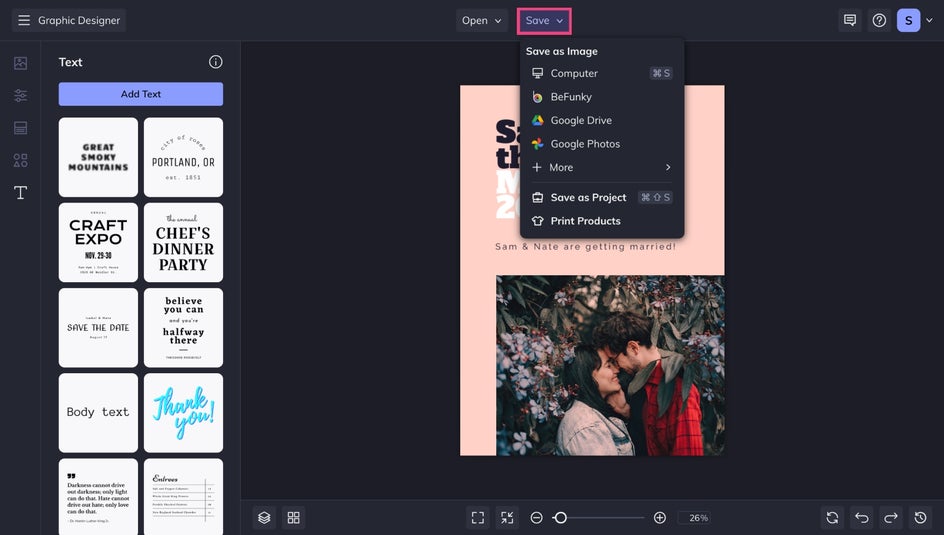Open the help question mark icon
The image size is (944, 535).
[879, 20]
